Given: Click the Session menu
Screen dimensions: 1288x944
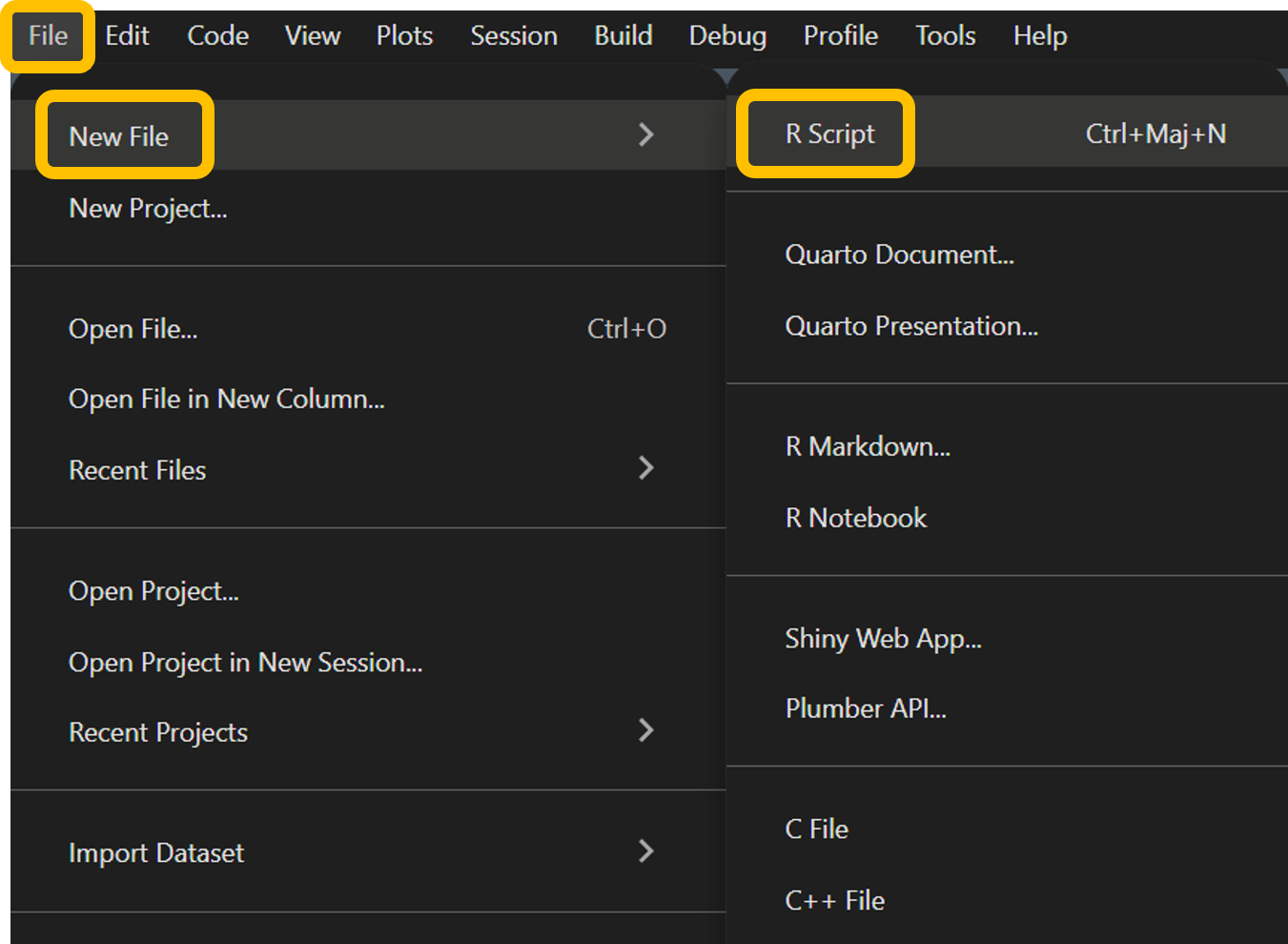Looking at the screenshot, I should (x=513, y=36).
